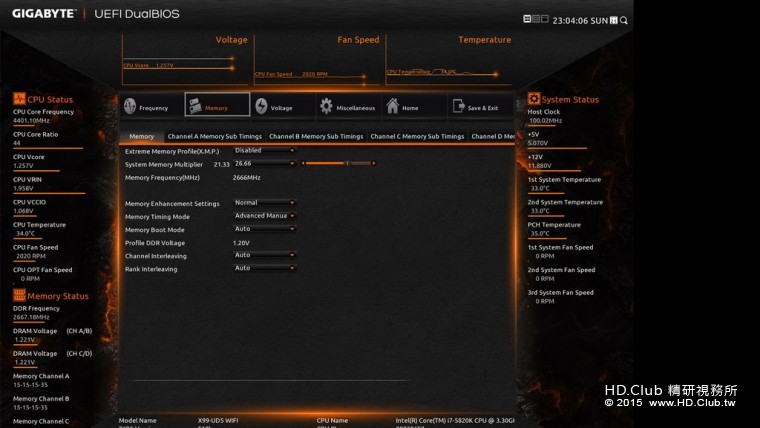Image resolution: width=760 pixels, height=428 pixels.
Task: Open Memory Boot Mode Auto dropdown
Action: tap(264, 229)
